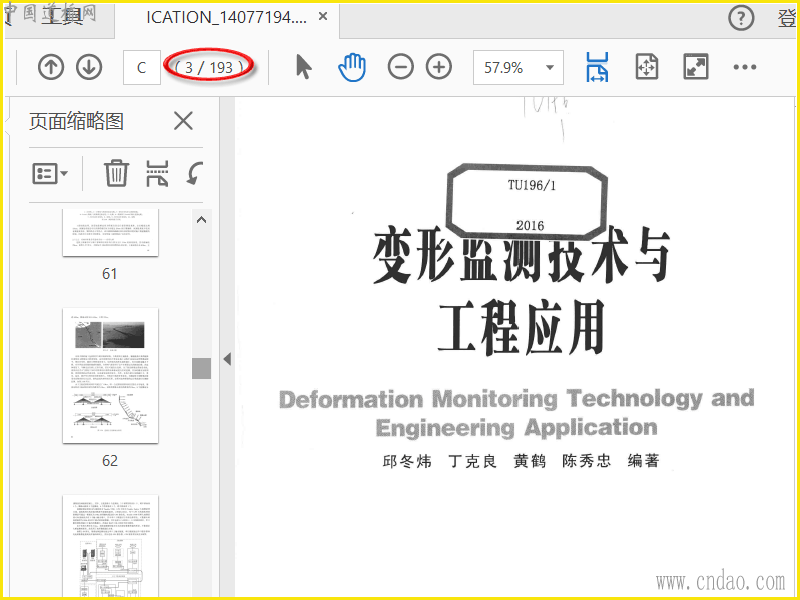Enable fit-width scrolling mode
This screenshot has width=800, height=600.
click(x=597, y=67)
